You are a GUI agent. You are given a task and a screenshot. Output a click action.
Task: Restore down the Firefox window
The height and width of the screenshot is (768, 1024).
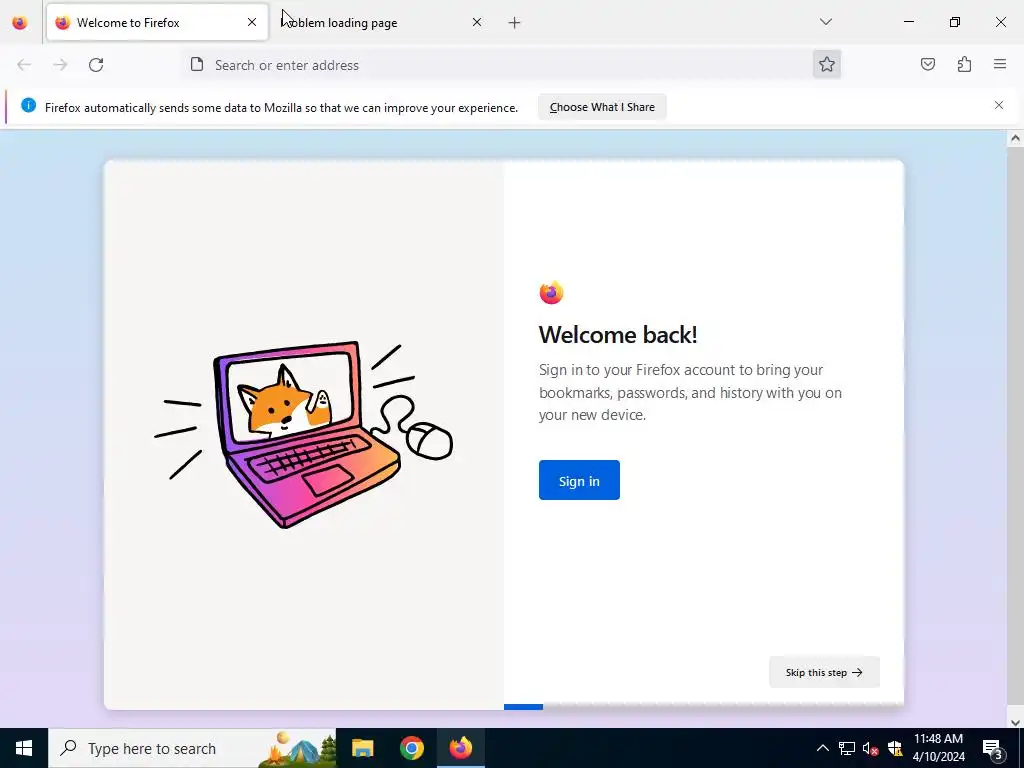(x=955, y=22)
